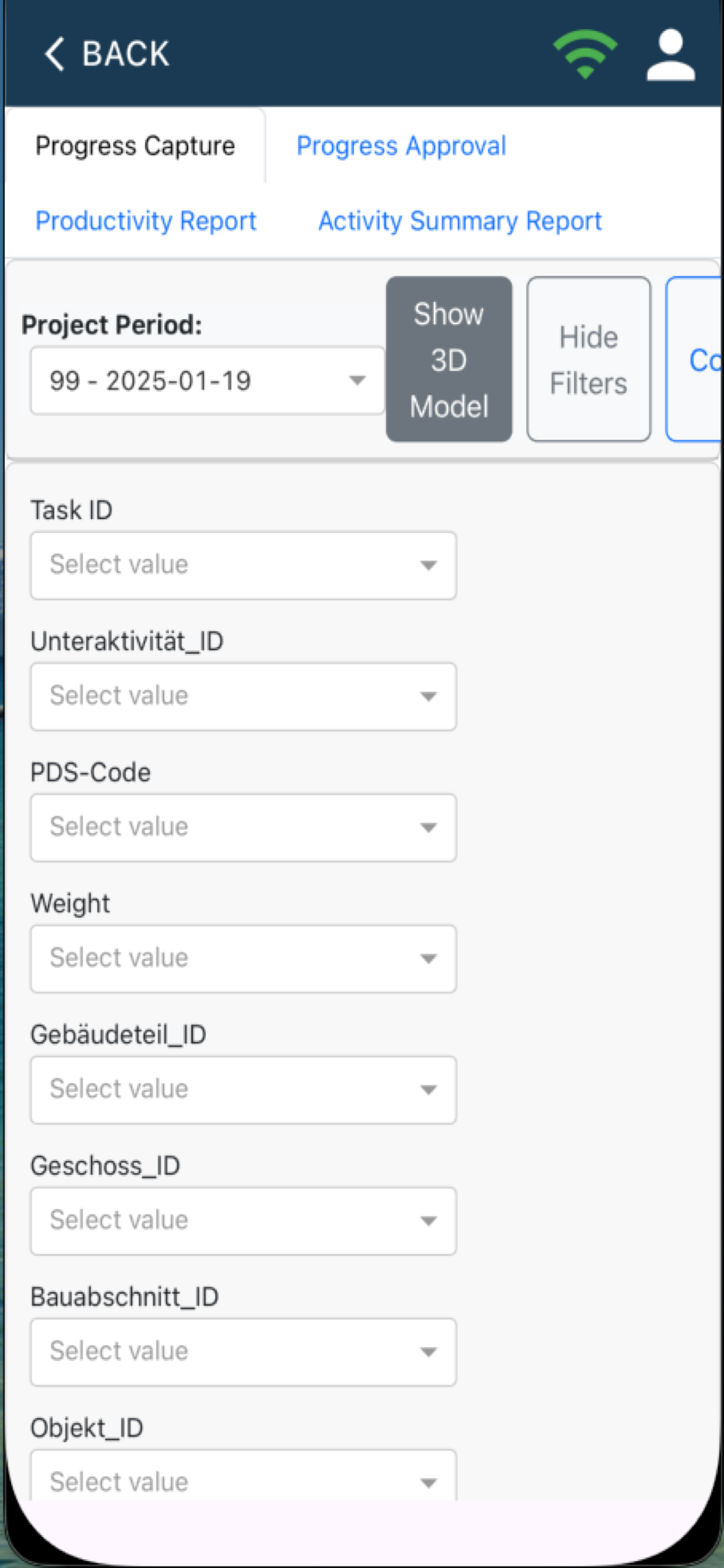
Task: Expand the PDS-Code select dropdown
Action: coord(243,828)
